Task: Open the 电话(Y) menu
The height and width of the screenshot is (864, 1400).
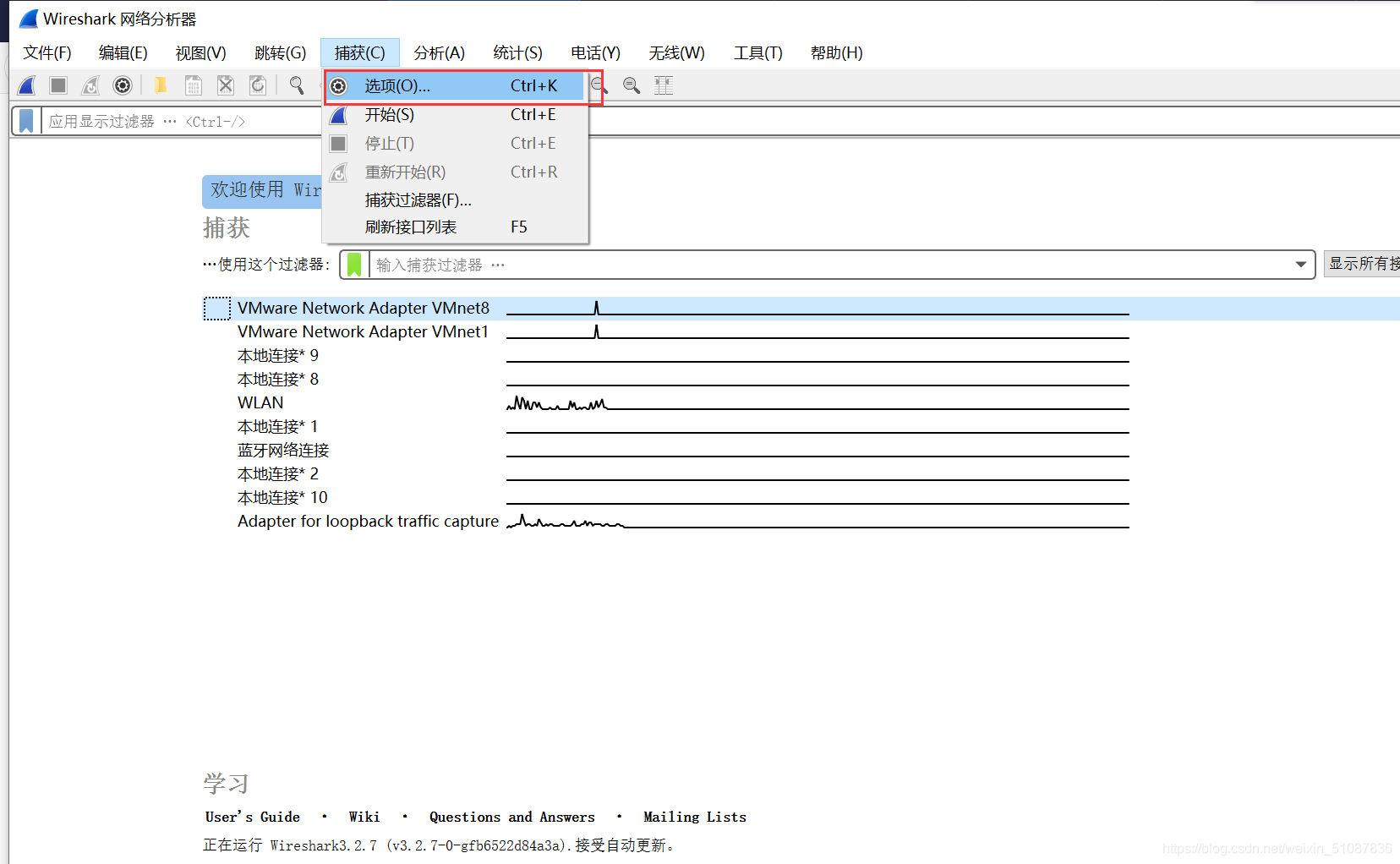Action: (x=596, y=52)
